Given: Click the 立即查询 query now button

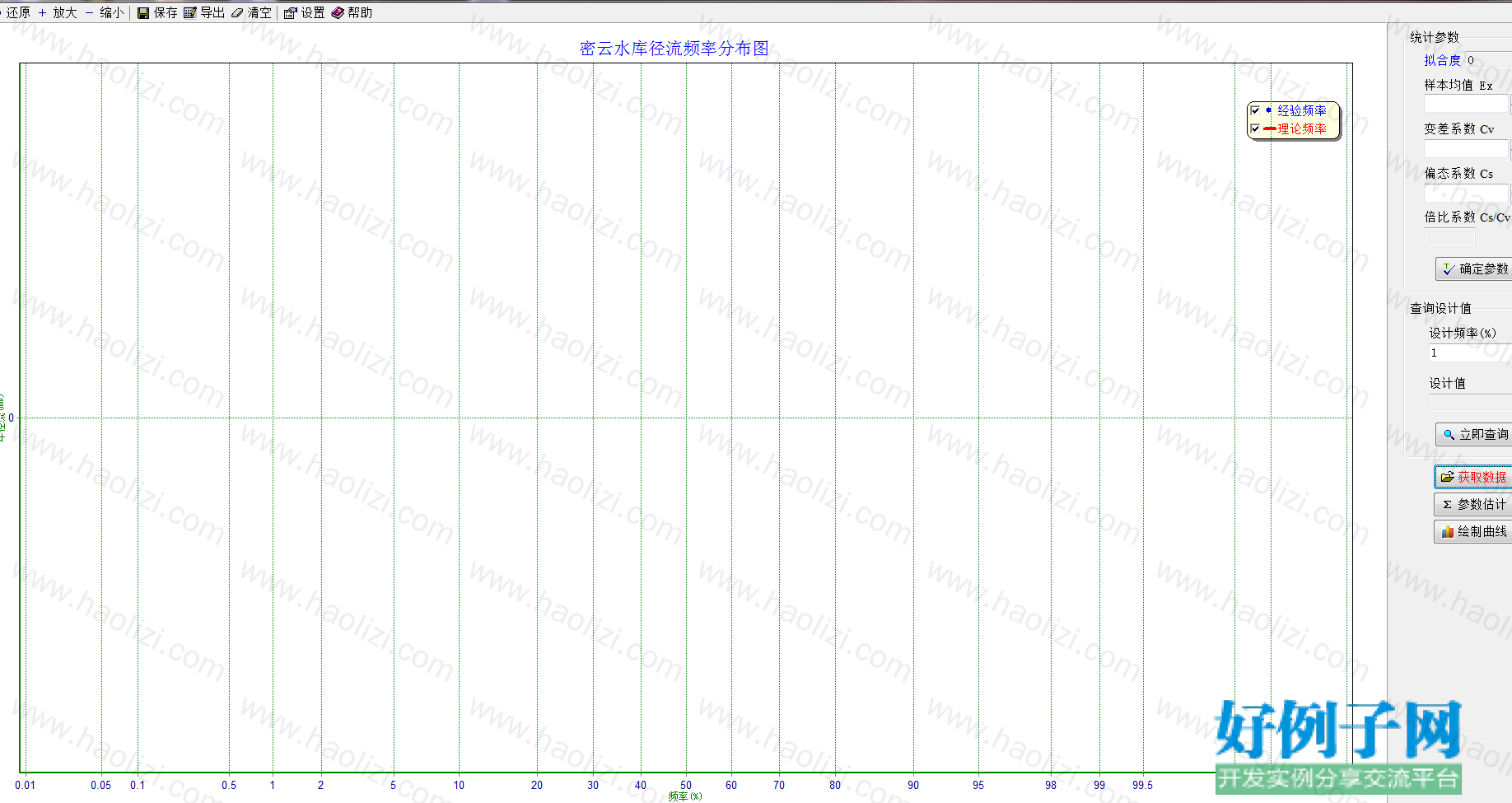Looking at the screenshot, I should (x=1474, y=434).
